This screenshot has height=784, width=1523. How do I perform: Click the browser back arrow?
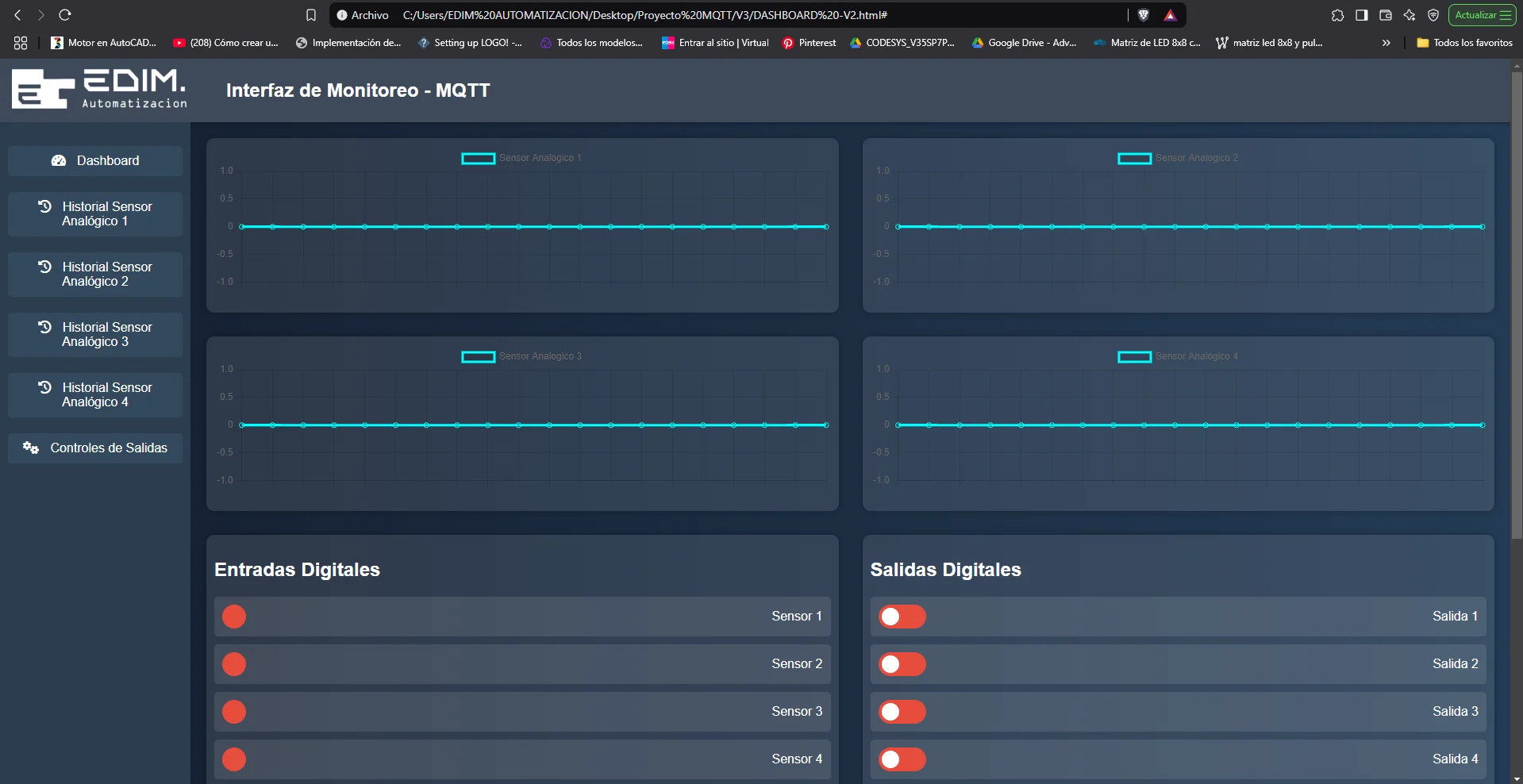tap(17, 15)
